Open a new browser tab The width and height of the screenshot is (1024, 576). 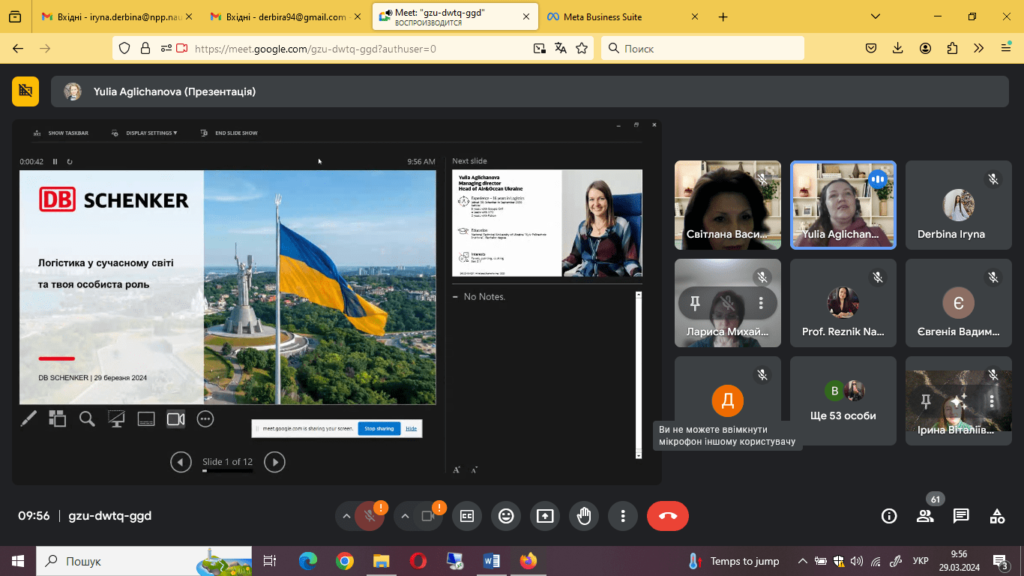coord(723,17)
